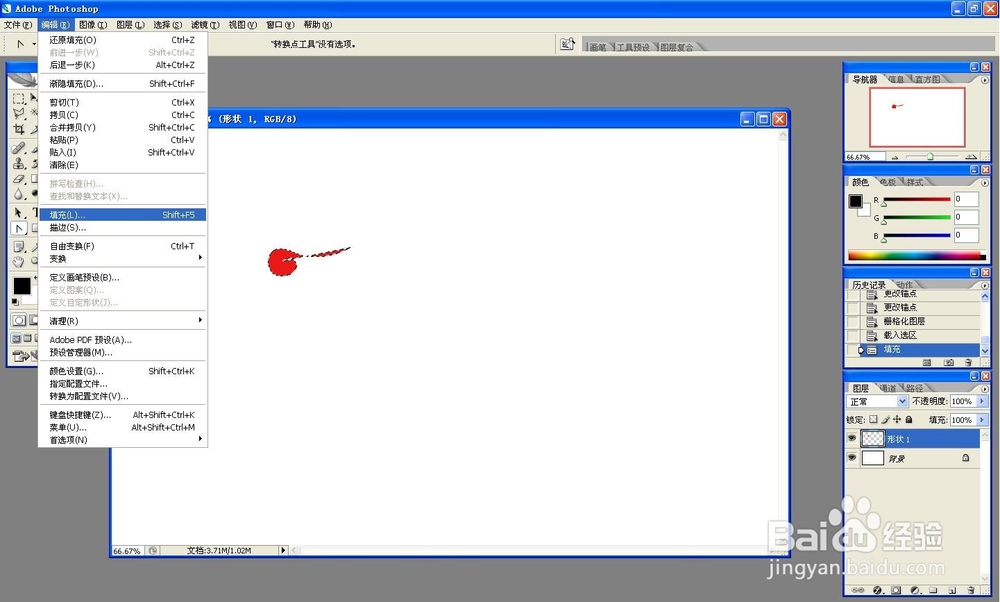The width and height of the screenshot is (1000, 602).
Task: Open Navigator panel flyout menu arrow
Action: coord(985,80)
